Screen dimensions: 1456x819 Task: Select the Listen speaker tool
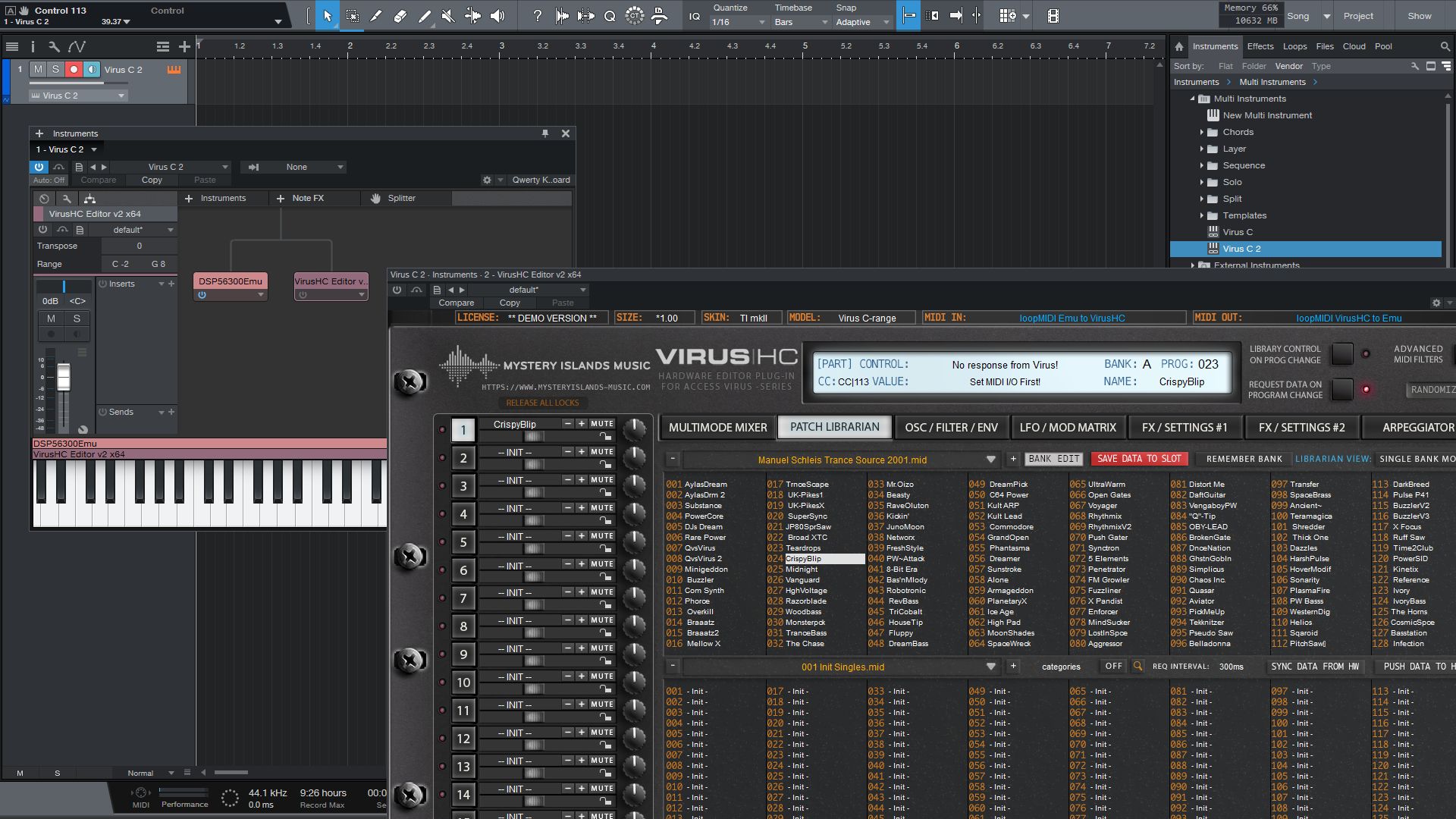click(x=497, y=16)
